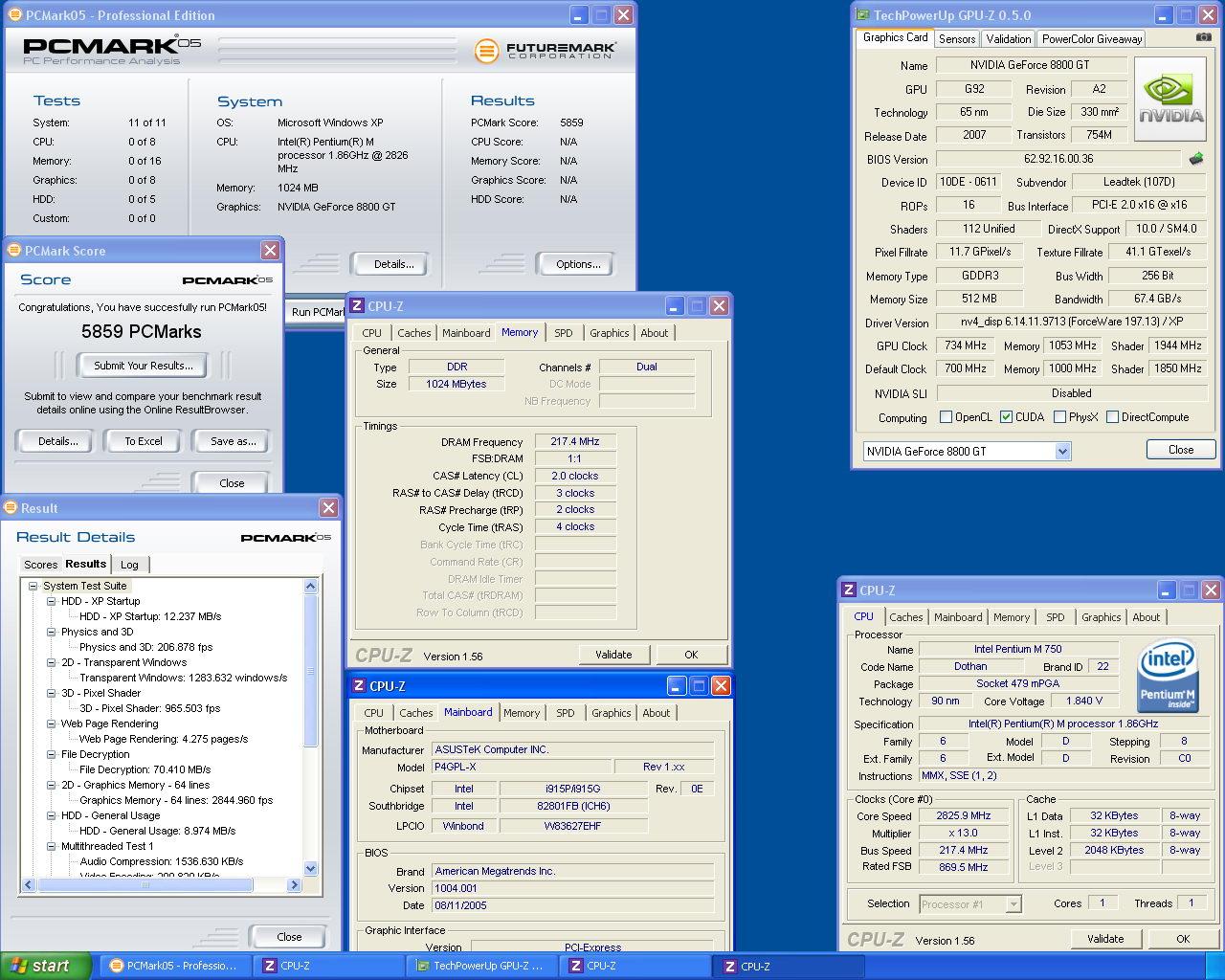Click the PCMark Score value 5859
The image size is (1225, 980).
coord(571,122)
